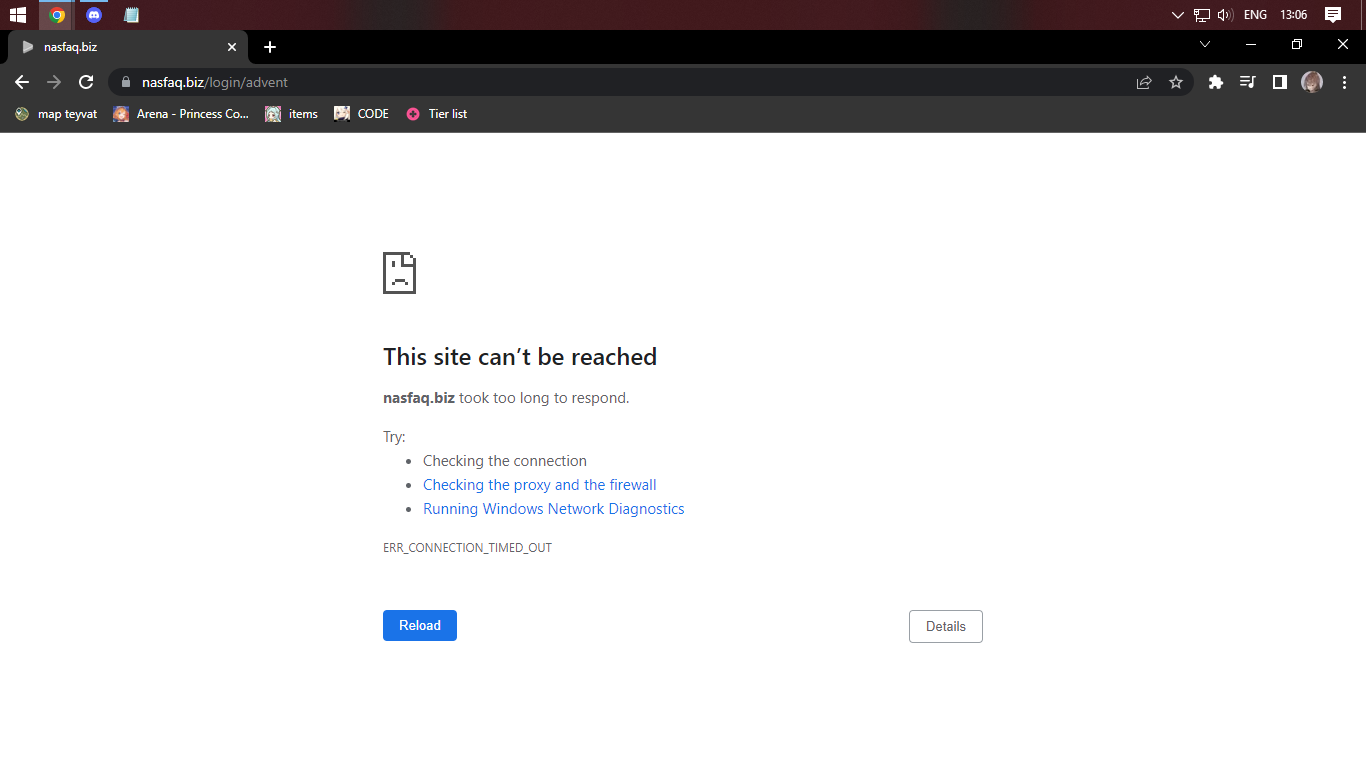Reload the page from the toolbar

pos(86,82)
